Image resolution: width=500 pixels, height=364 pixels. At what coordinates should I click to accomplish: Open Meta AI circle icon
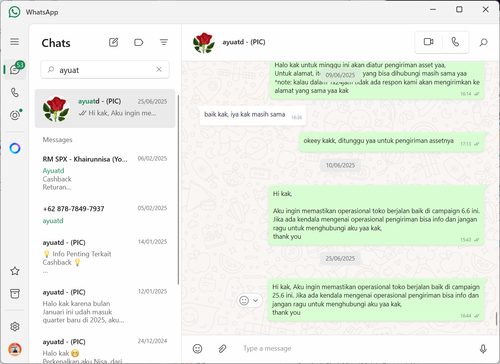(15, 148)
